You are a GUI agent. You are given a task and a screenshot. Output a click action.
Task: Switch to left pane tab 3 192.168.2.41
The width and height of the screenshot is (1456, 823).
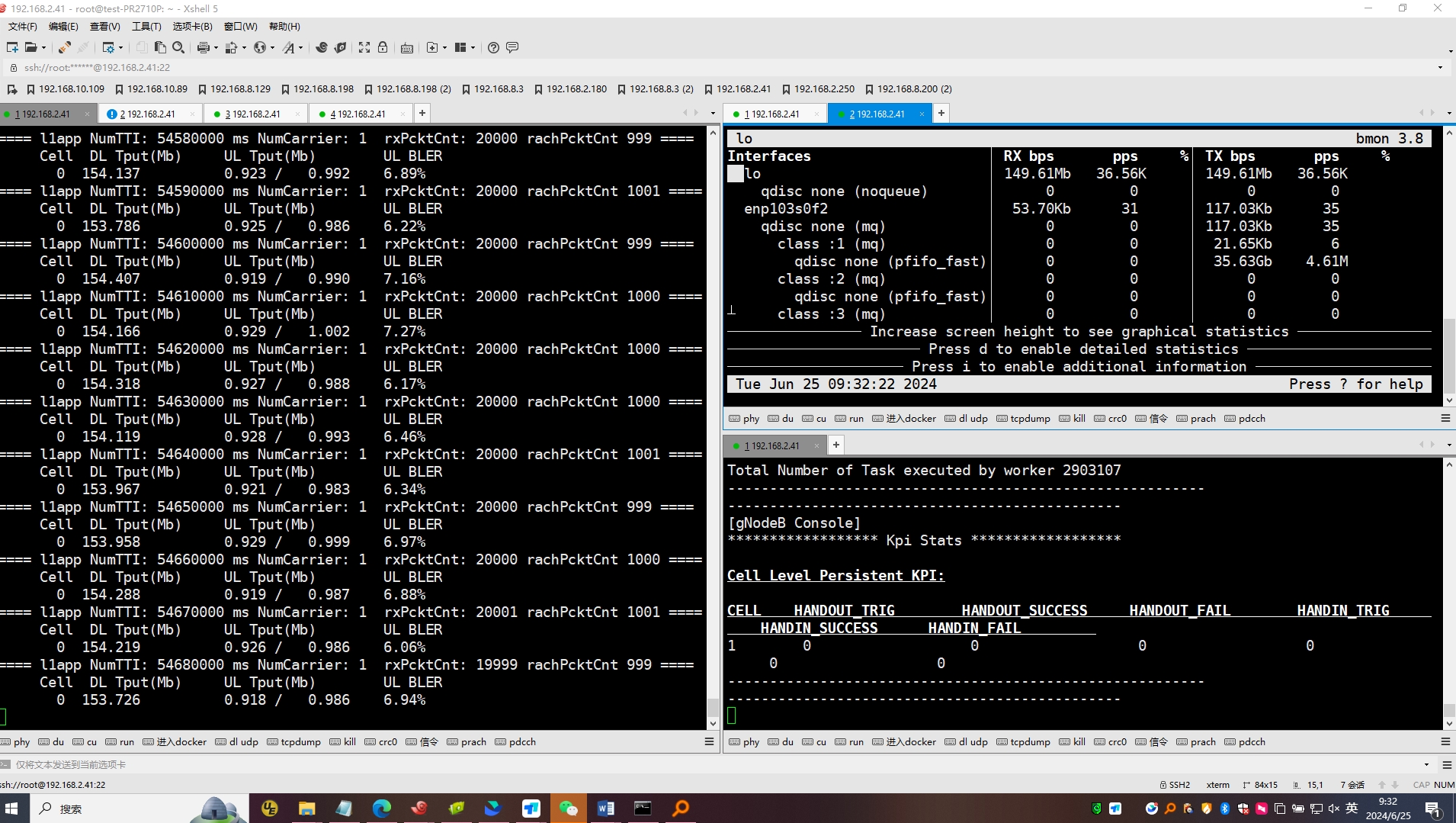(254, 114)
